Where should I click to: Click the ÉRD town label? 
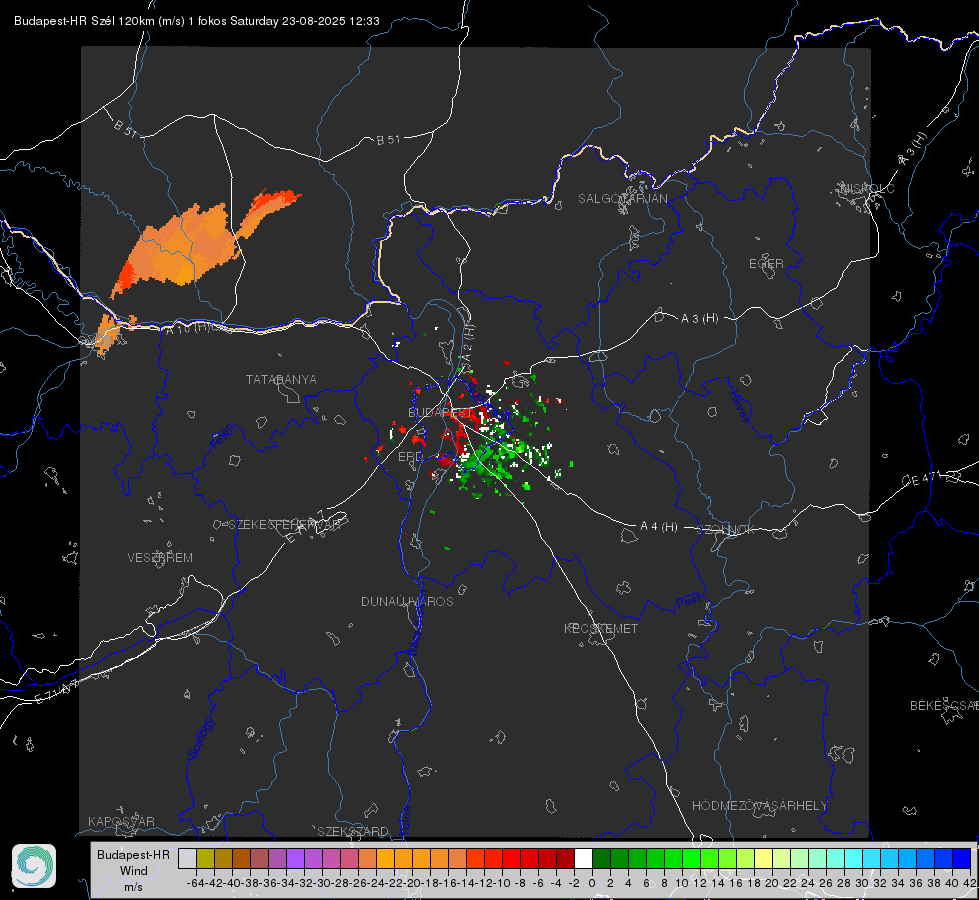tap(410, 457)
